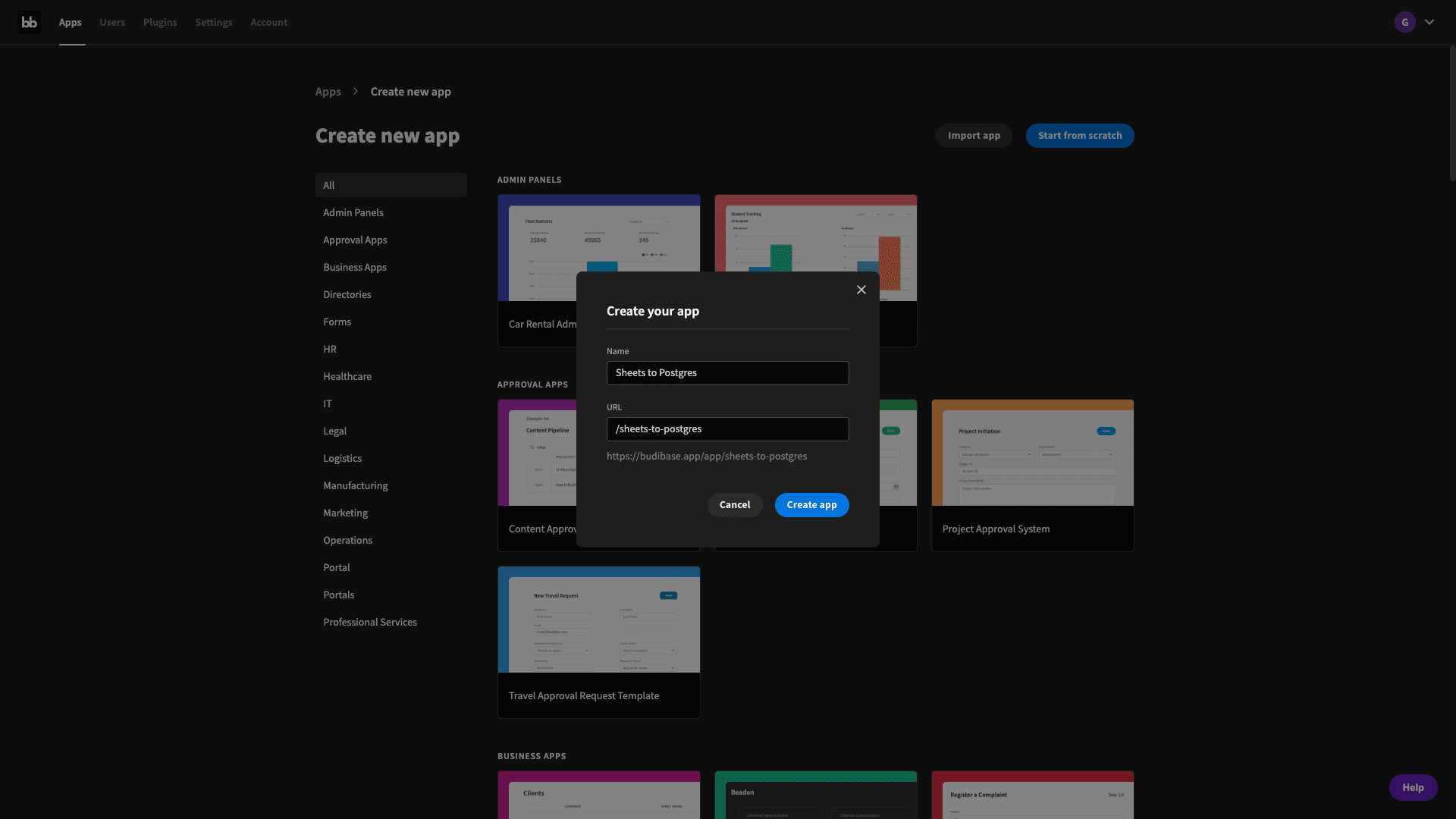Open Travel Approval Request Template card
The width and height of the screenshot is (1456, 819).
pos(599,642)
